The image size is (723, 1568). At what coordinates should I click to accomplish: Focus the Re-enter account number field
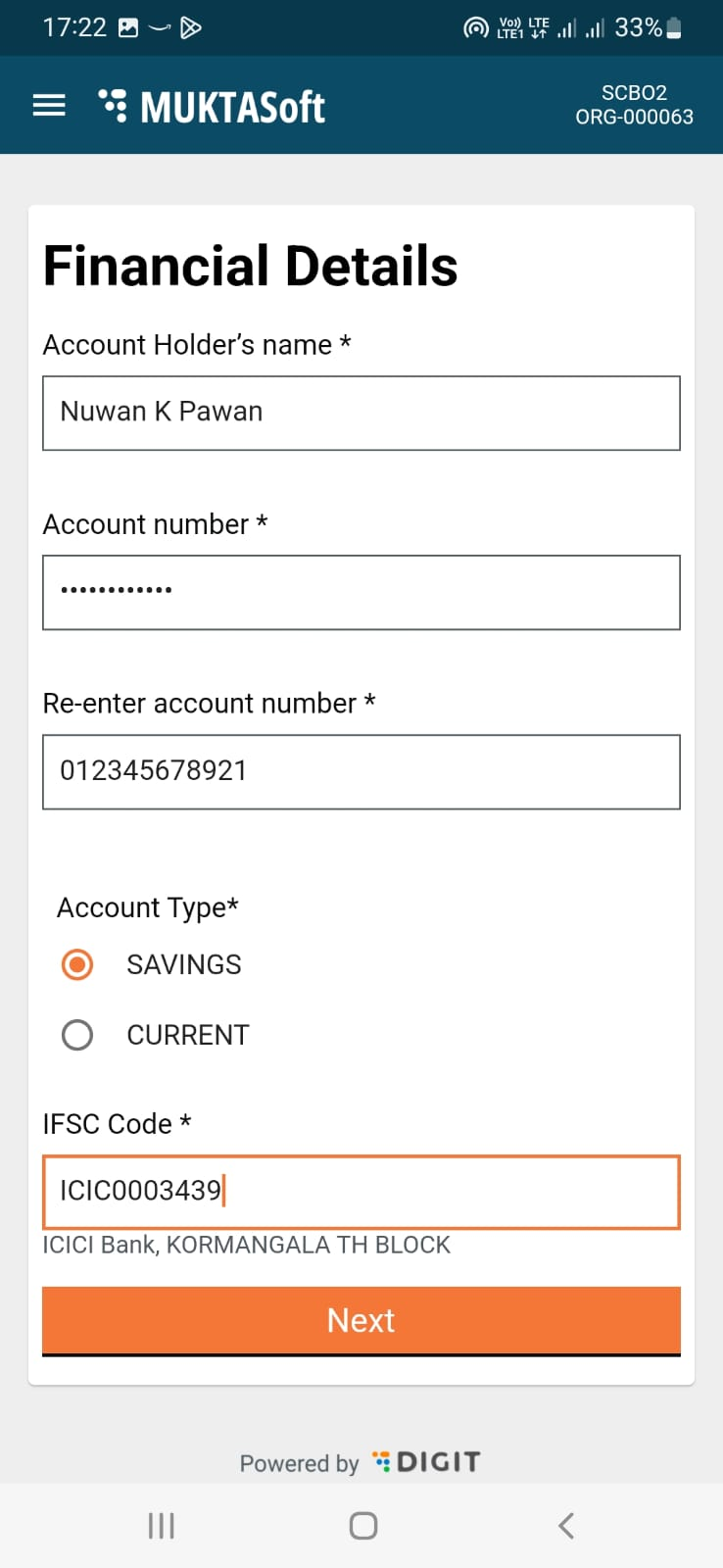pos(361,771)
